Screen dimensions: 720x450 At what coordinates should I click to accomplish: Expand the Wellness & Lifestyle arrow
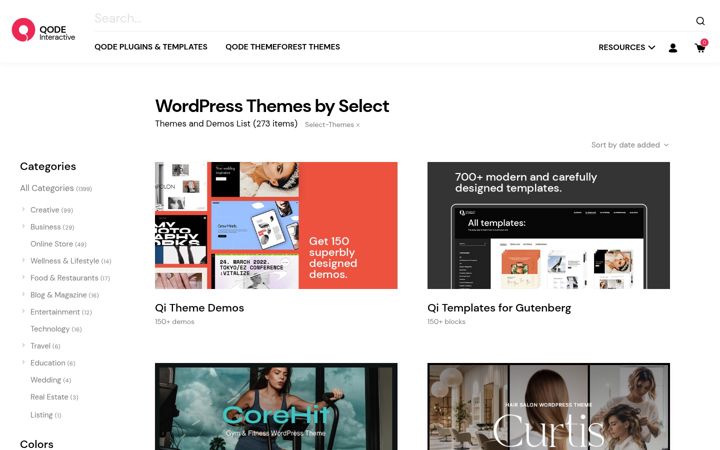23,260
